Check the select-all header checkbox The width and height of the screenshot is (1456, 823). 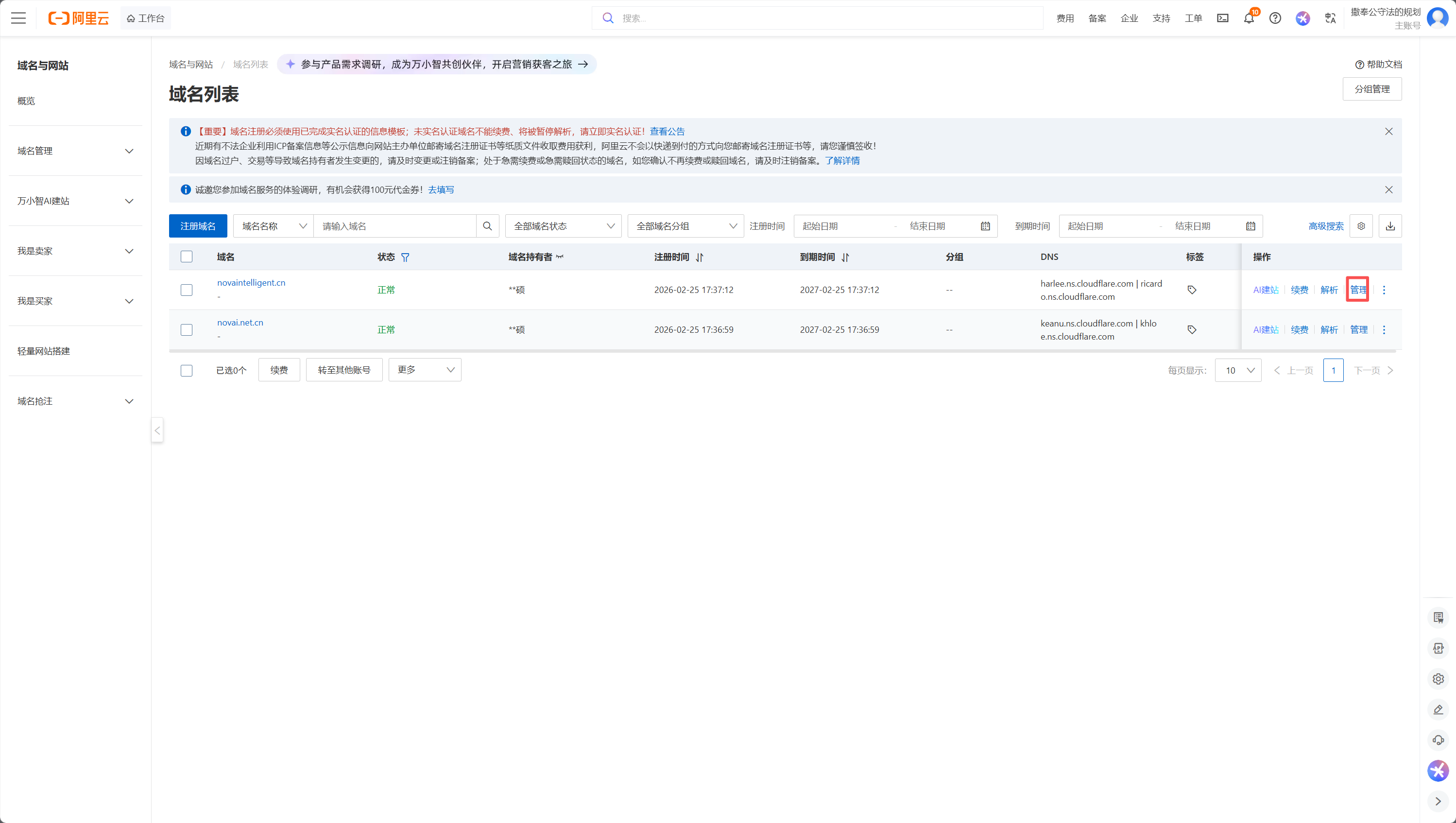coord(187,257)
